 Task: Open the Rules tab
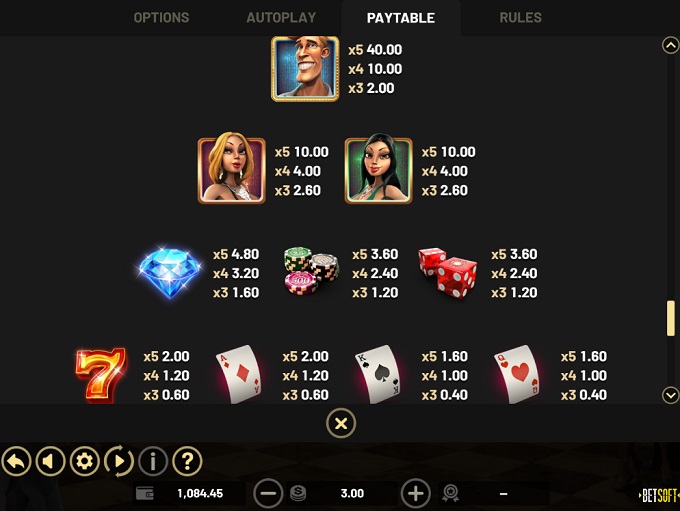[520, 18]
